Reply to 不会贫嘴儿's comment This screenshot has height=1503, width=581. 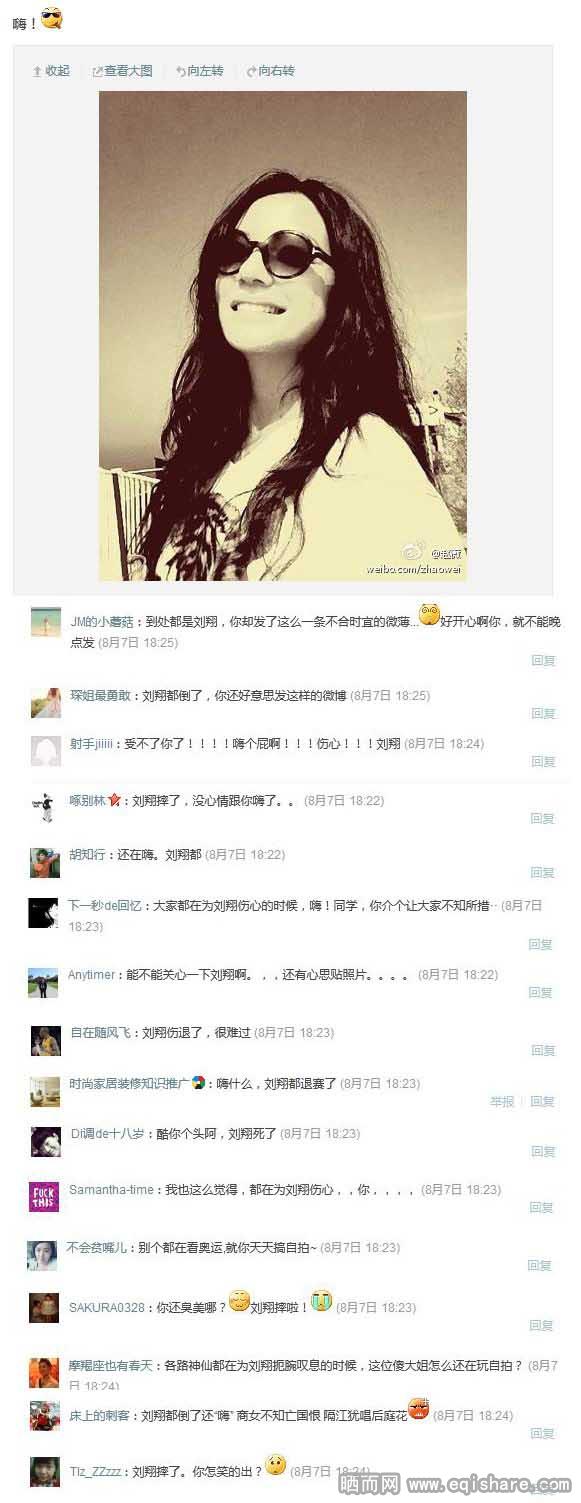(540, 1266)
